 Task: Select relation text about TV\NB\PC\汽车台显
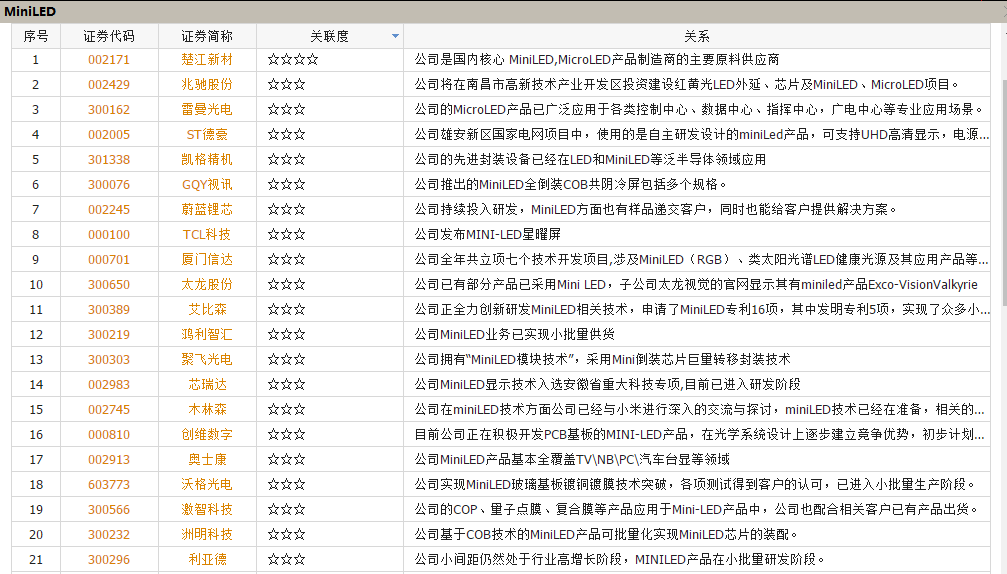572,460
